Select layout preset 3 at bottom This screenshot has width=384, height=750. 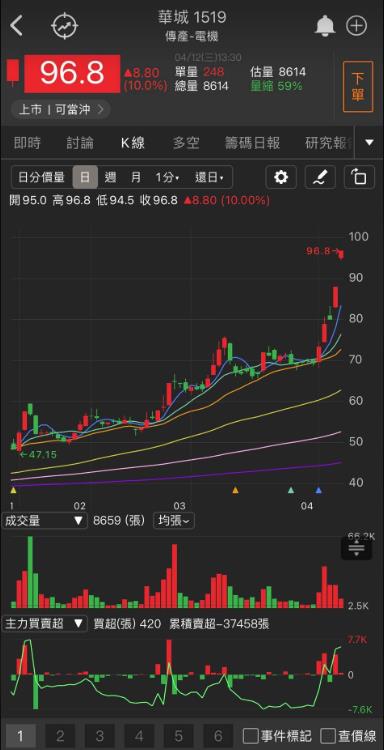[99, 735]
